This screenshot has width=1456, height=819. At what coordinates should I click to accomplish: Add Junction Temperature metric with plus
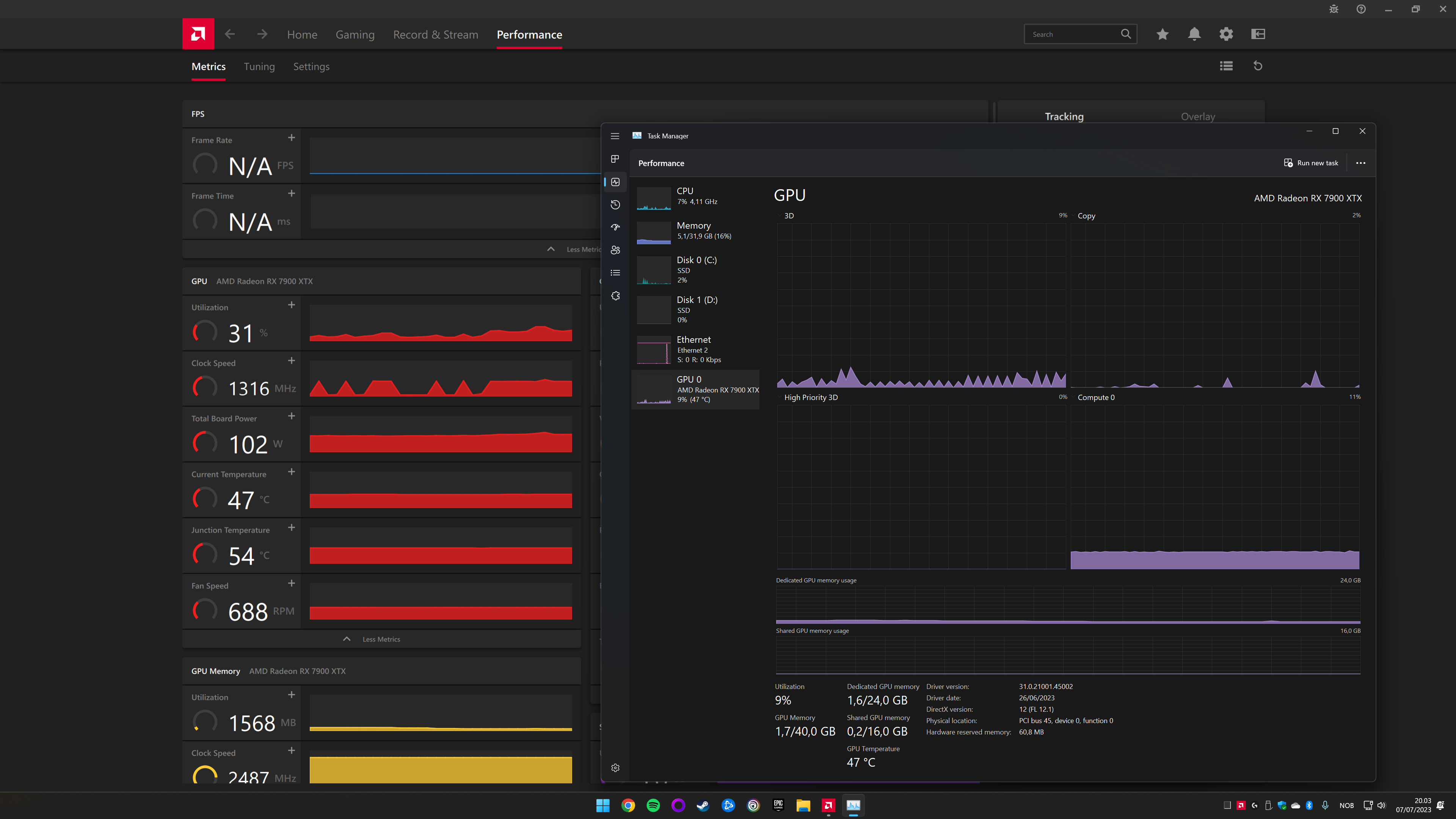(x=292, y=527)
